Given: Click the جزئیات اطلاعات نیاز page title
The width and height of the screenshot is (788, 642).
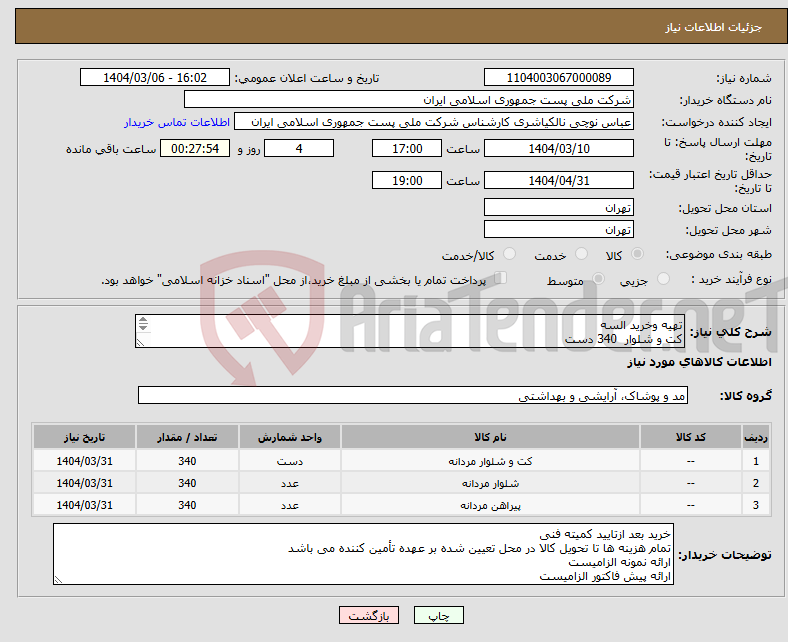Looking at the screenshot, I should pos(714,27).
